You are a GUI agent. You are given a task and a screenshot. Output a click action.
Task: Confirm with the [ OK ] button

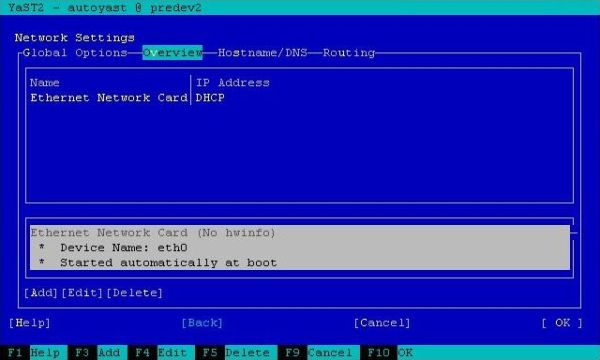coord(562,323)
